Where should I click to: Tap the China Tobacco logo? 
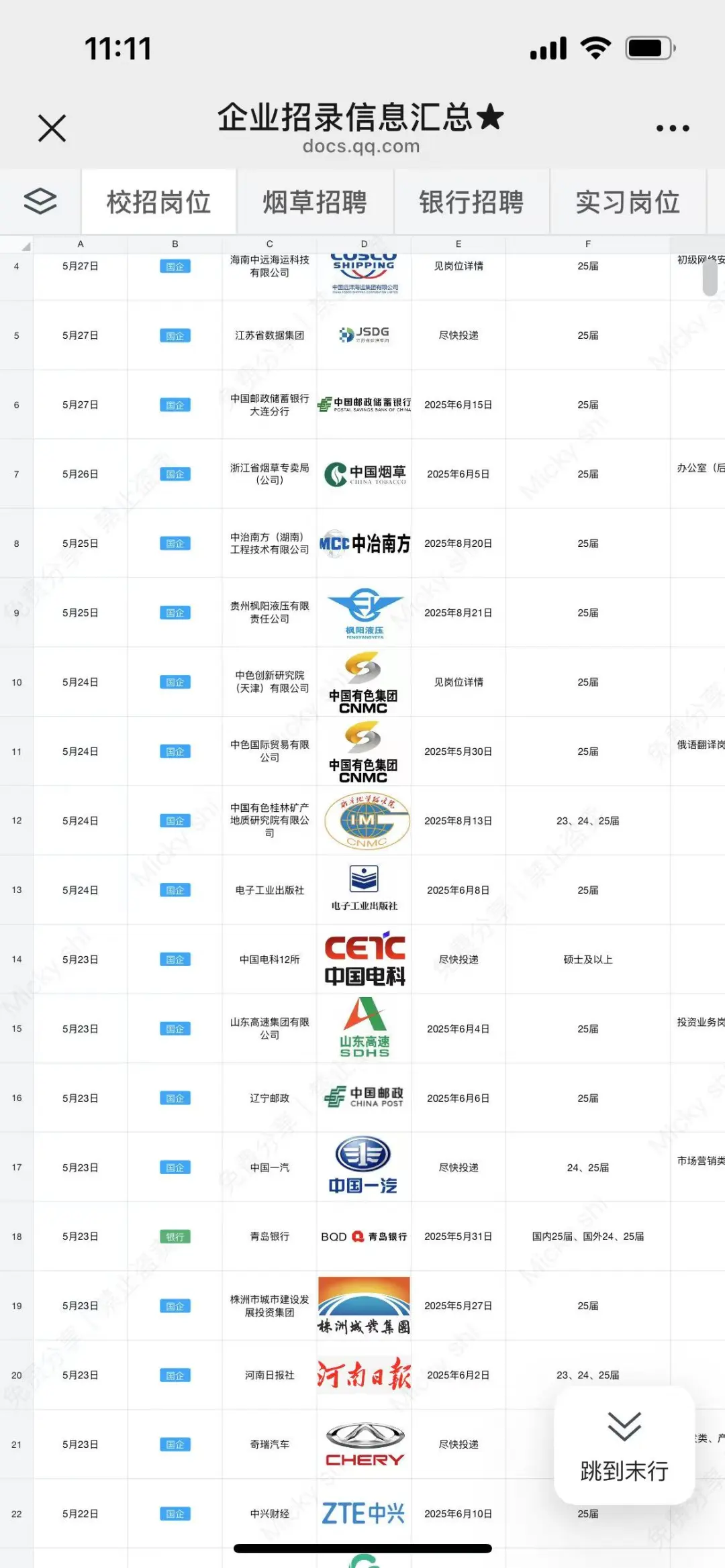pos(365,474)
